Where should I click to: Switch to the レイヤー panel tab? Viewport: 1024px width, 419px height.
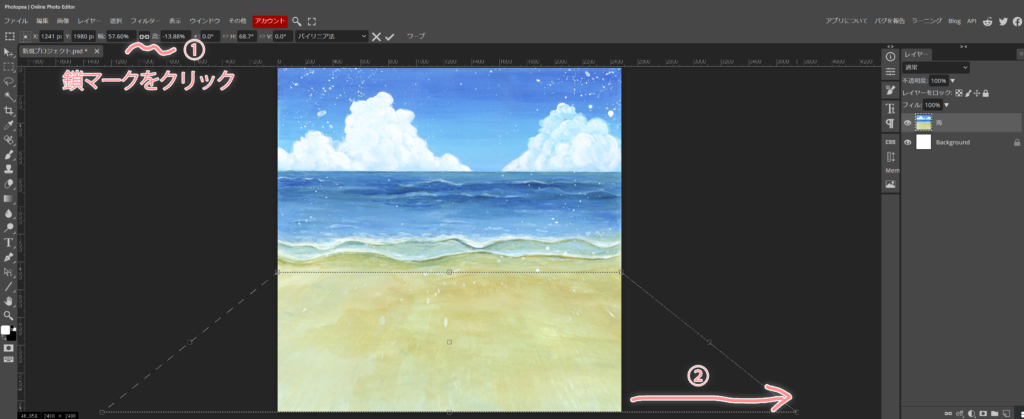[917, 54]
